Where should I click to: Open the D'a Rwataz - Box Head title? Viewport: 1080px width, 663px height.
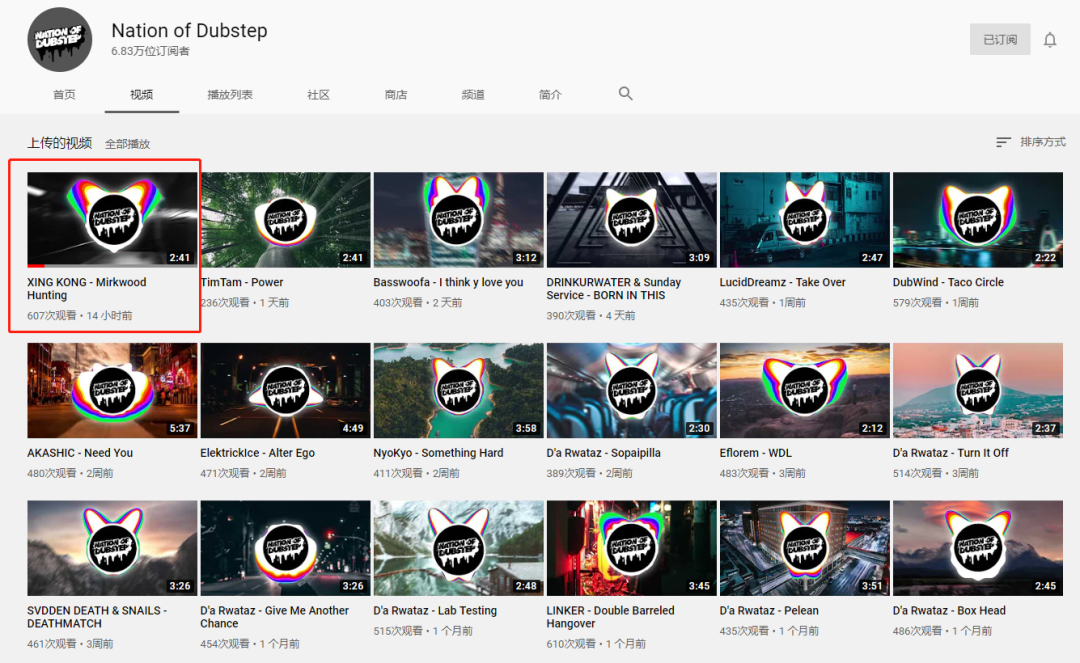[949, 611]
